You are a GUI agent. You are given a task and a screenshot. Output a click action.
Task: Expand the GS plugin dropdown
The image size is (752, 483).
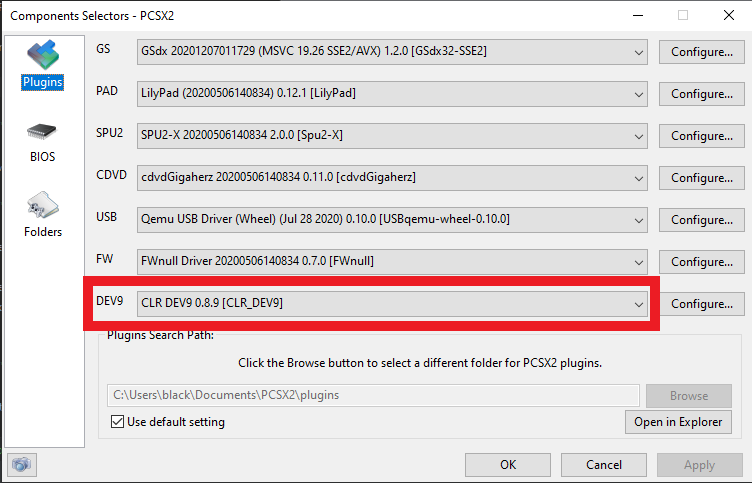[392, 52]
